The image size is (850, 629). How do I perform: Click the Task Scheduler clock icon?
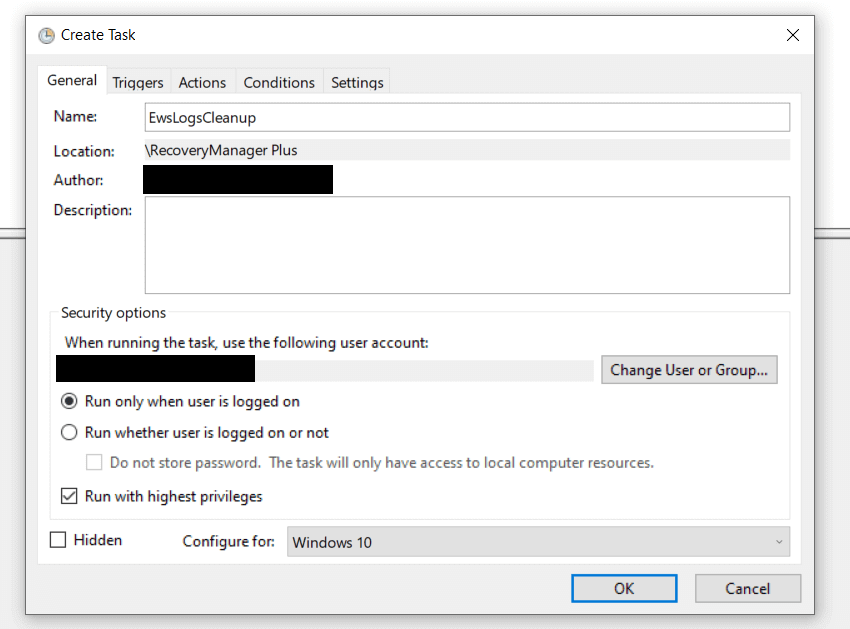tap(46, 35)
